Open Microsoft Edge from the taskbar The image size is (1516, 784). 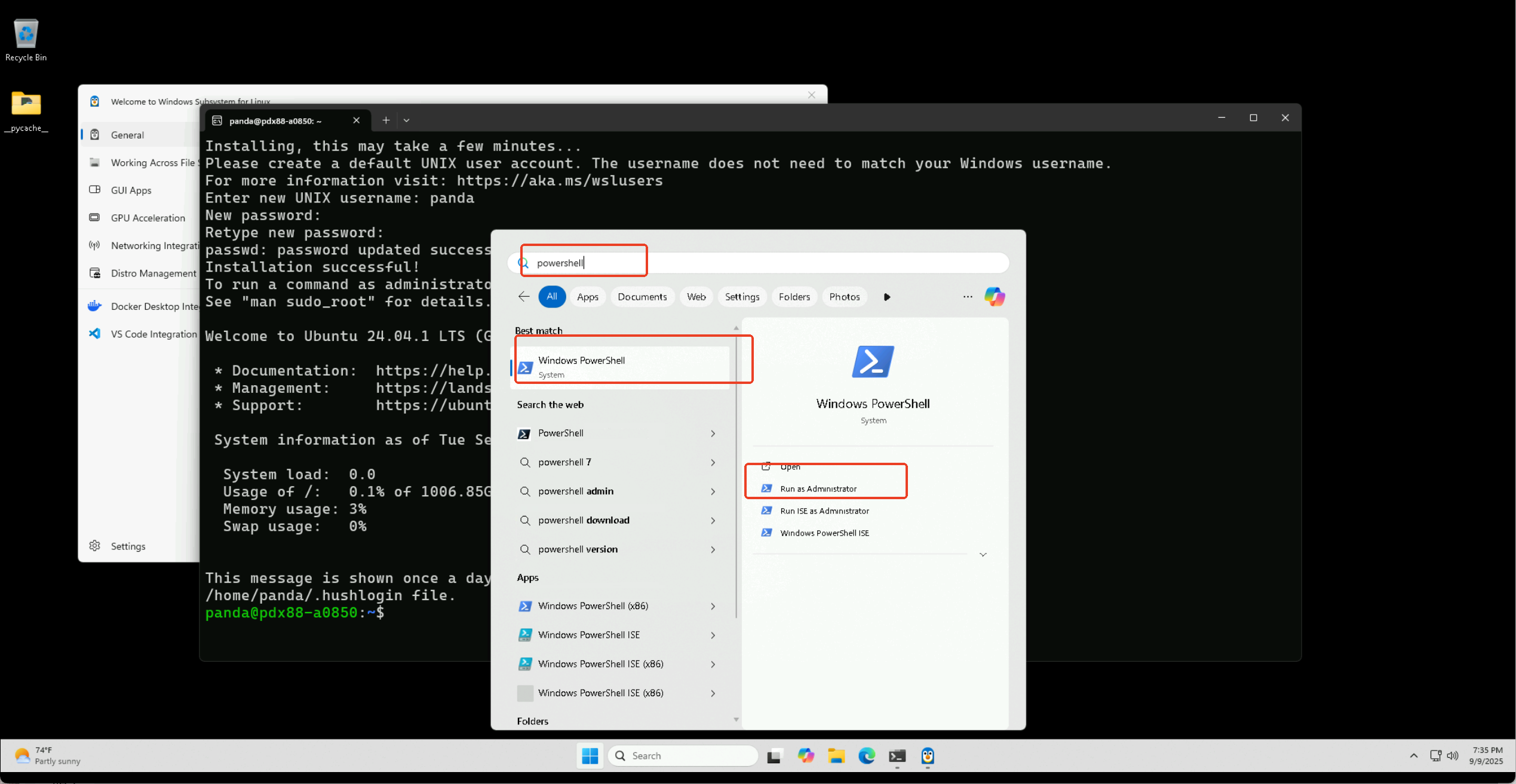tap(867, 756)
